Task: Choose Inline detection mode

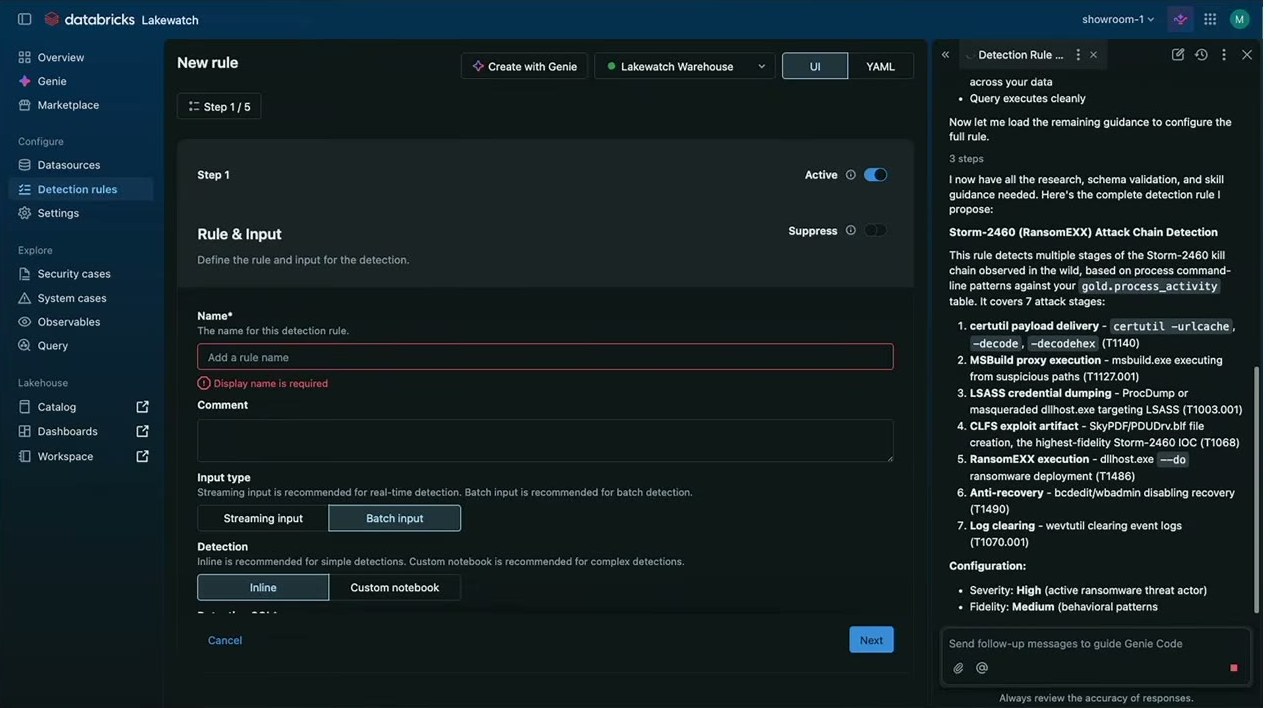Action: (x=263, y=587)
